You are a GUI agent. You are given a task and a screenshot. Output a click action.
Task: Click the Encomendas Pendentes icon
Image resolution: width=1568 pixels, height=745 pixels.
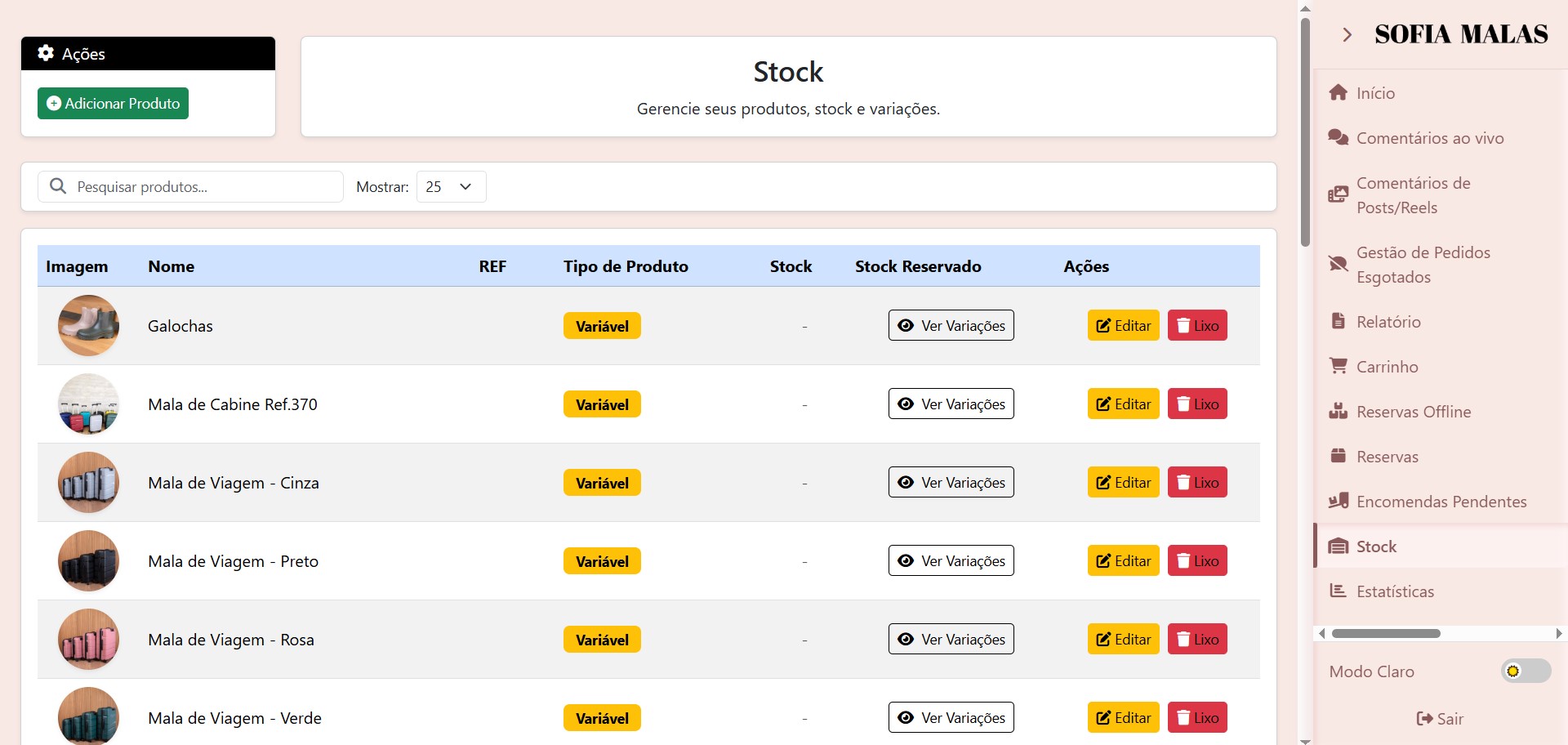click(x=1338, y=501)
